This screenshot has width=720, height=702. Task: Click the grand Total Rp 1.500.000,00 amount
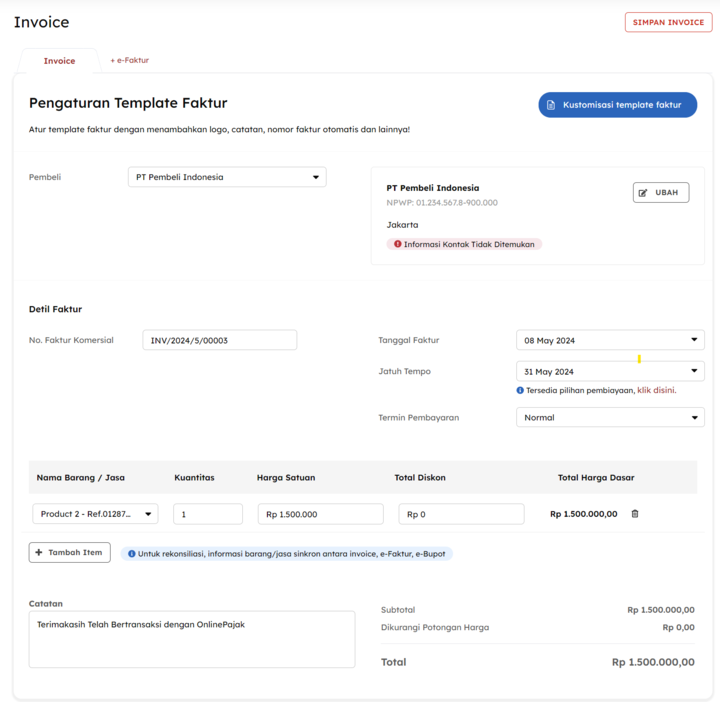pos(653,662)
